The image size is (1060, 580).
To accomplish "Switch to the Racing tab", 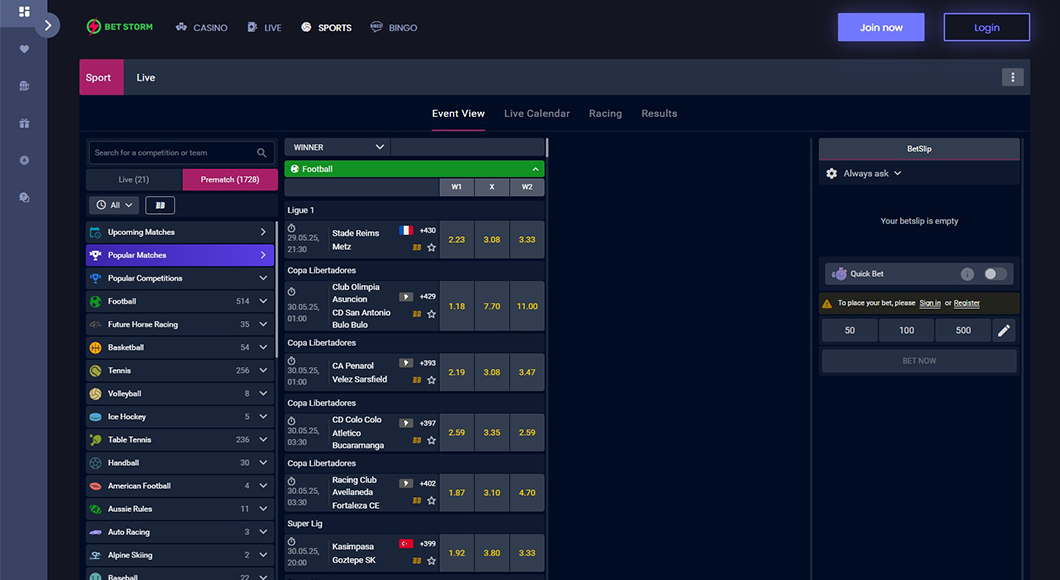I will click(x=605, y=114).
